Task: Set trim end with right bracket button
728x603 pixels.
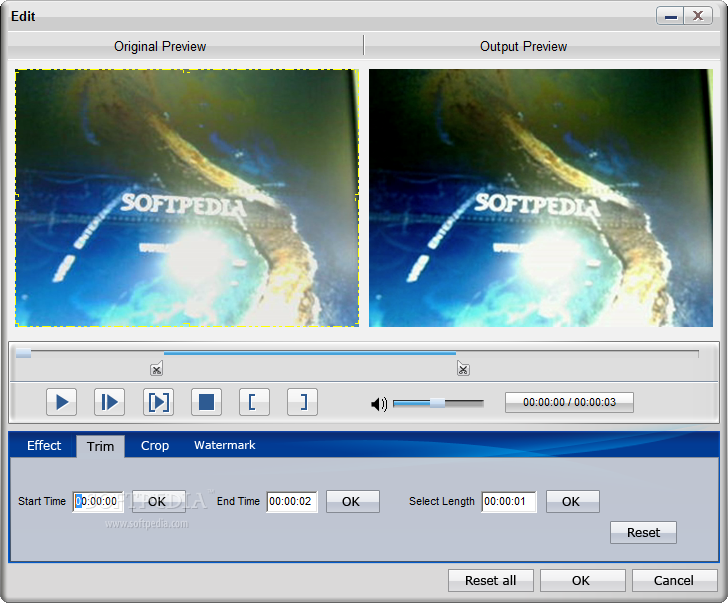Action: pos(302,402)
